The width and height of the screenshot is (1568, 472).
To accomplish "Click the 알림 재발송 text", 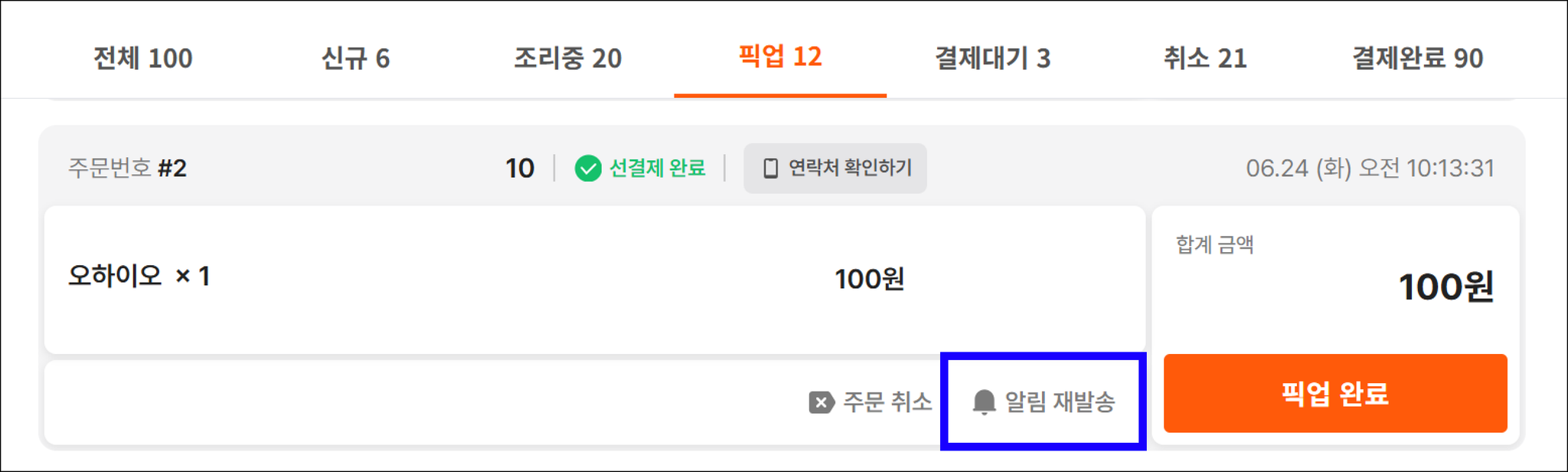I will (1060, 402).
